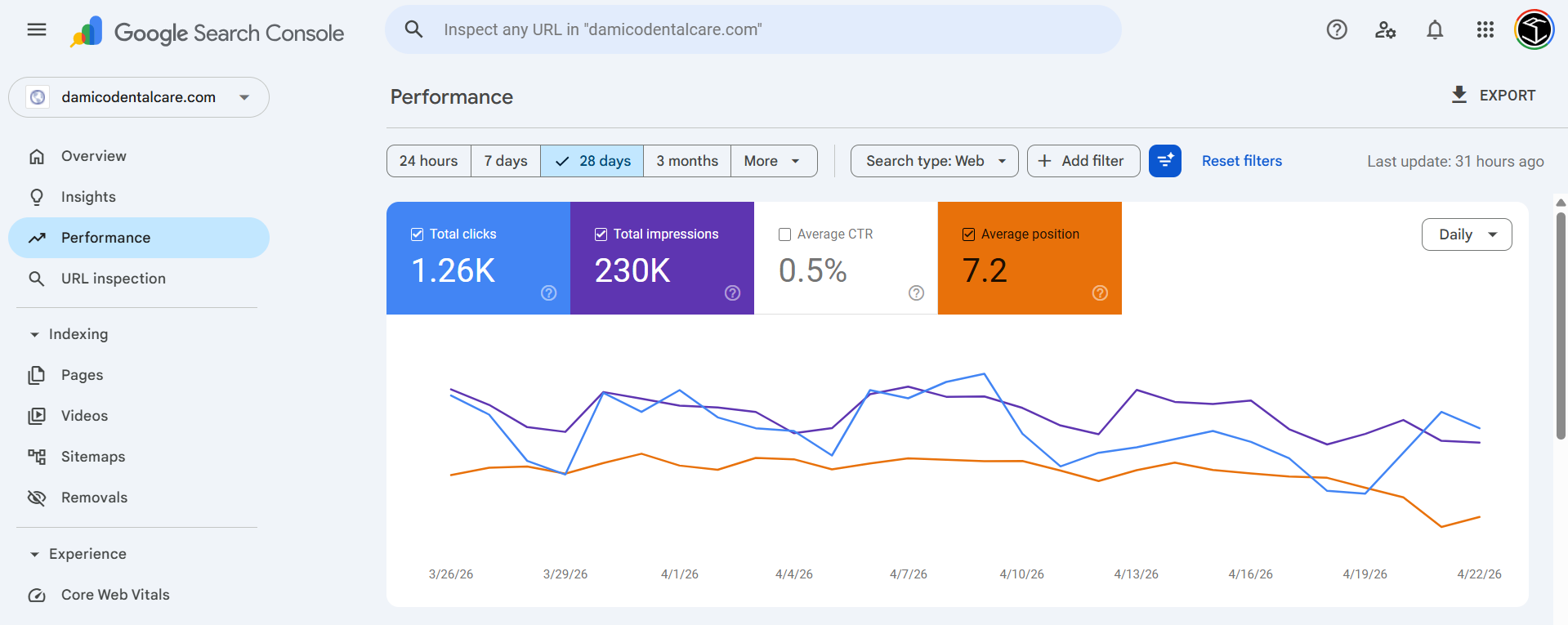Viewport: 1568px width, 625px height.
Task: Toggle the Average position checkbox
Action: coord(968,234)
